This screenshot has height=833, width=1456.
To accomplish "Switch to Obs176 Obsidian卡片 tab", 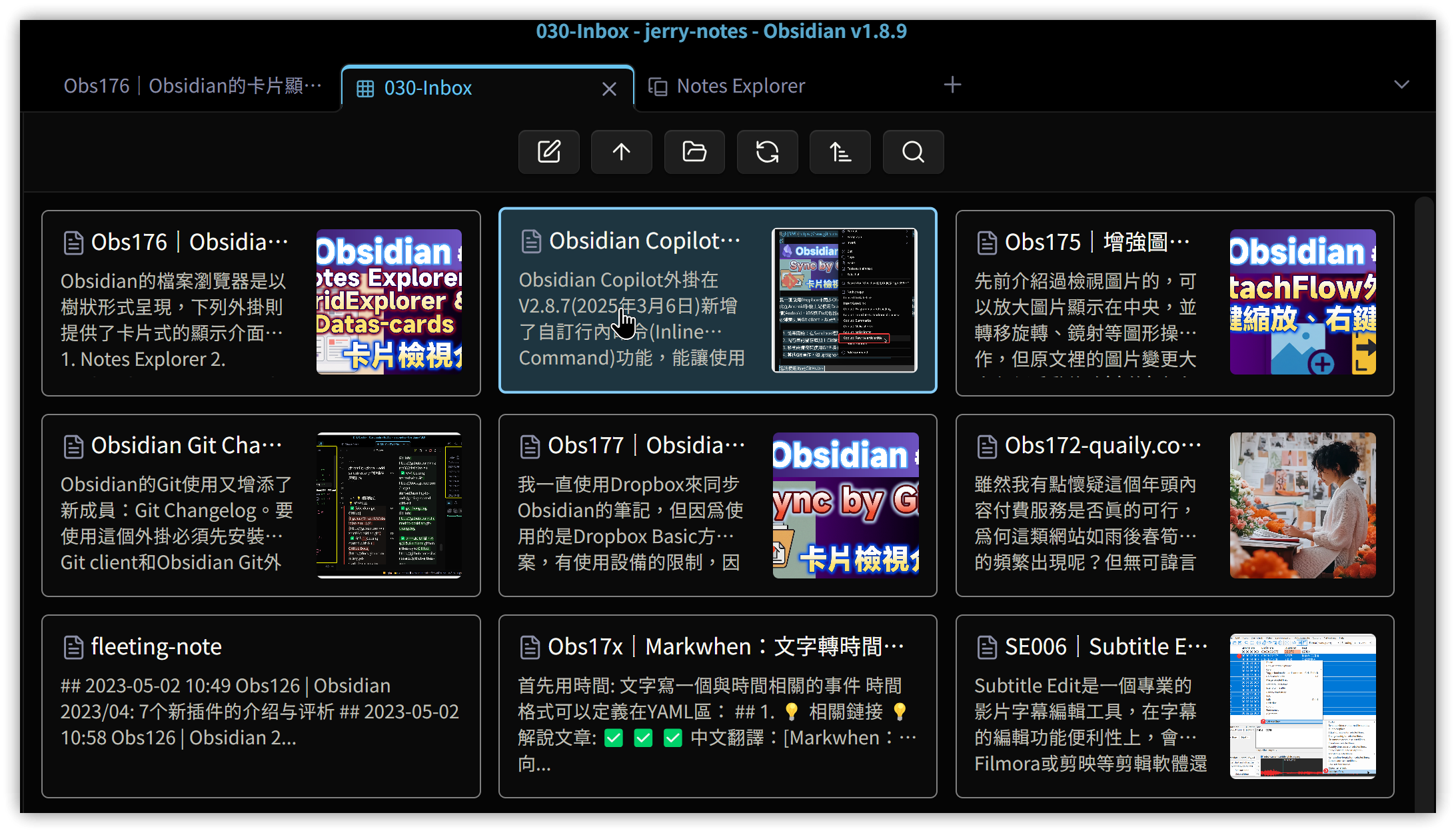I will coord(192,86).
